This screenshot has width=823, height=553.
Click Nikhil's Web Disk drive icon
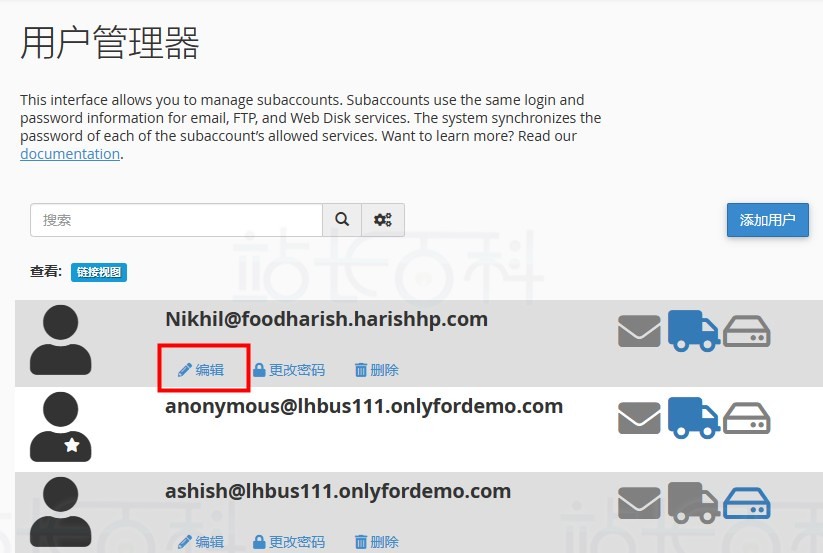[746, 331]
